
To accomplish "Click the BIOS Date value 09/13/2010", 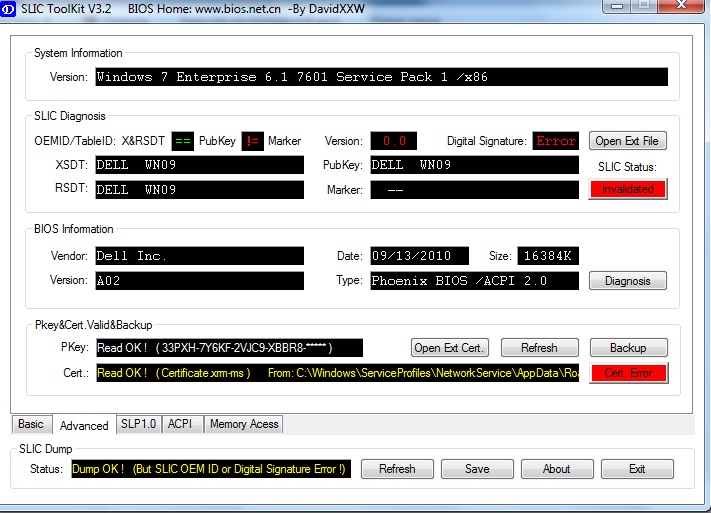I will [419, 256].
